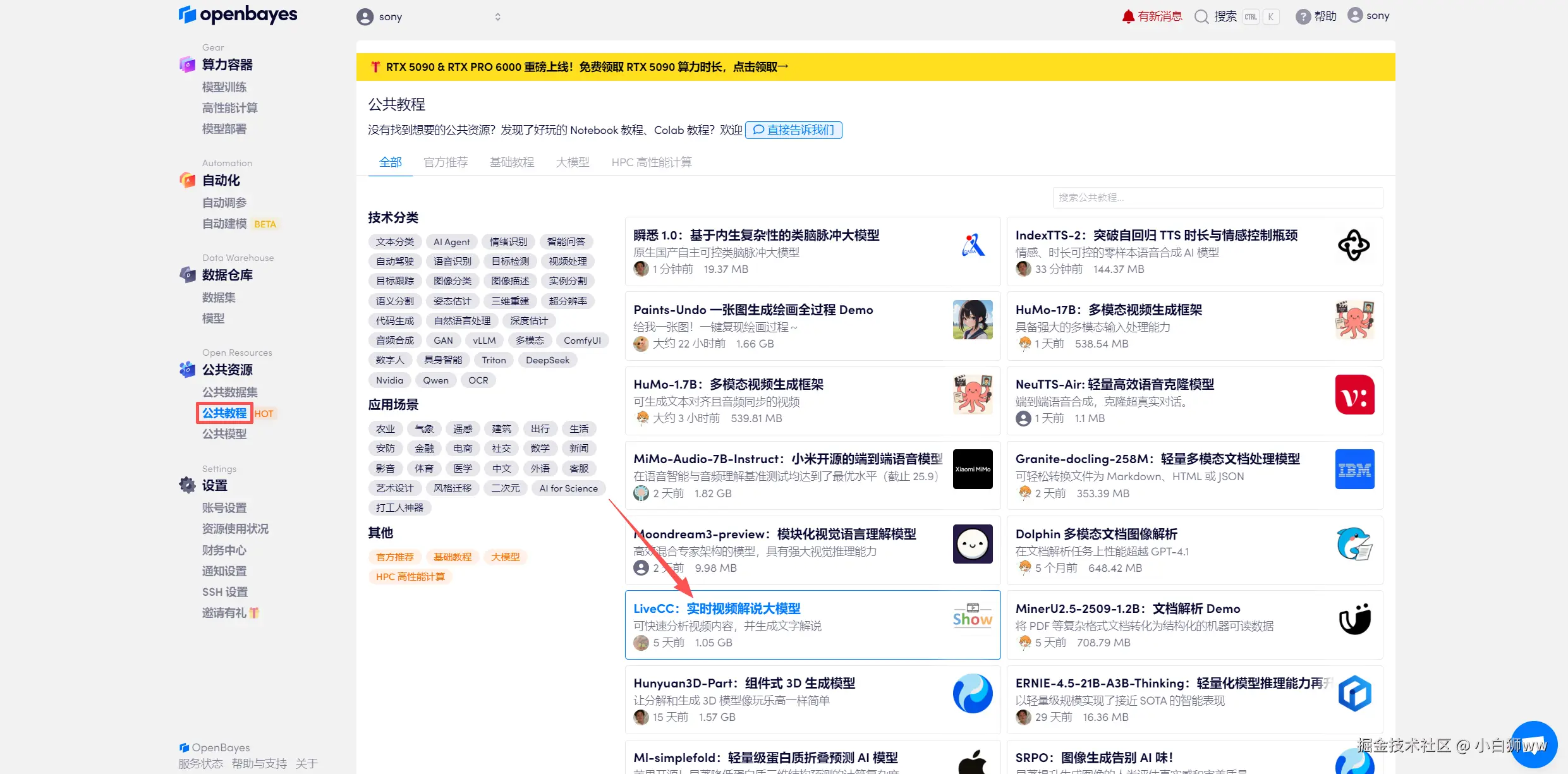Click the Data Warehouse sidebar icon
This screenshot has height=774, width=1568.
187,275
